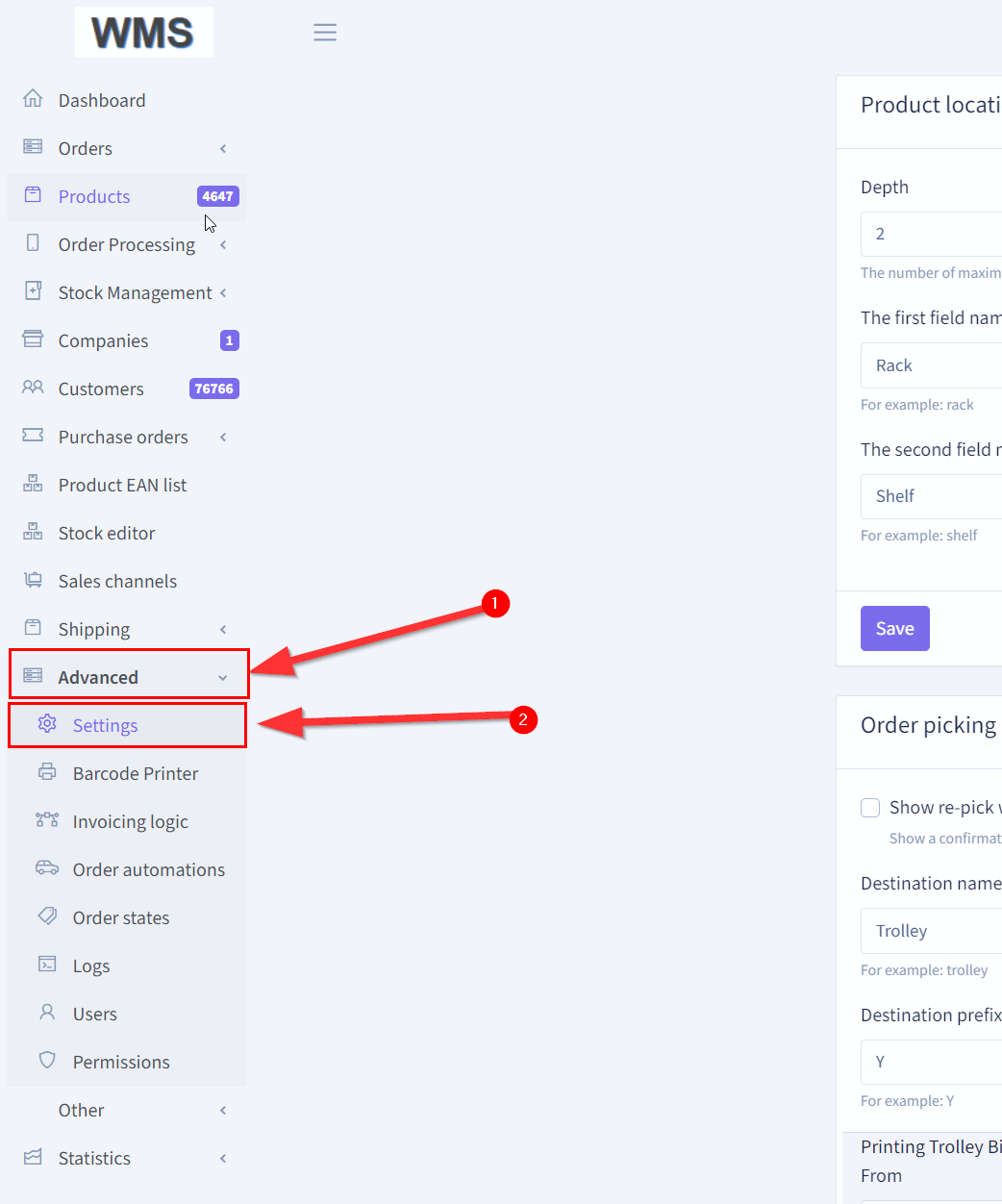
Task: Collapse the Advanced menu chevron
Action: [x=223, y=678]
